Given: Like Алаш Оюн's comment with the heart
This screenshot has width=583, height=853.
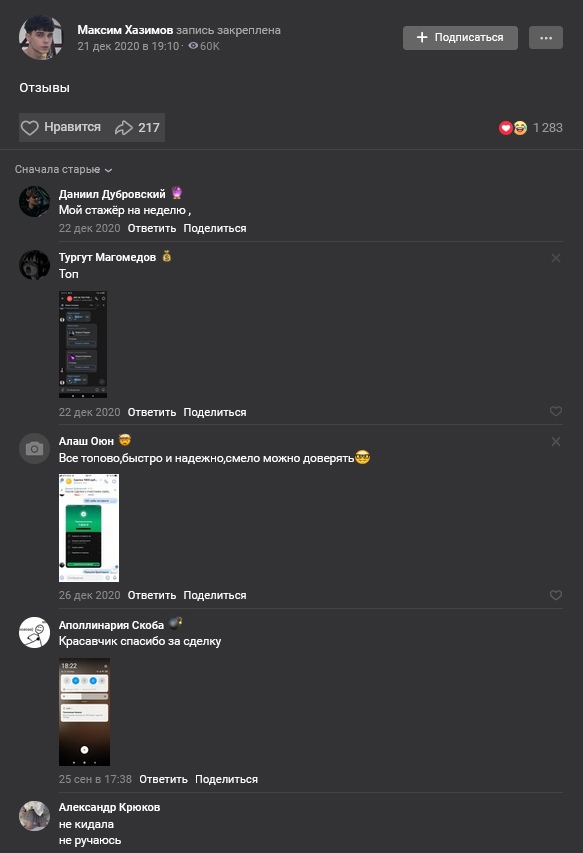Looking at the screenshot, I should pyautogui.click(x=555, y=595).
